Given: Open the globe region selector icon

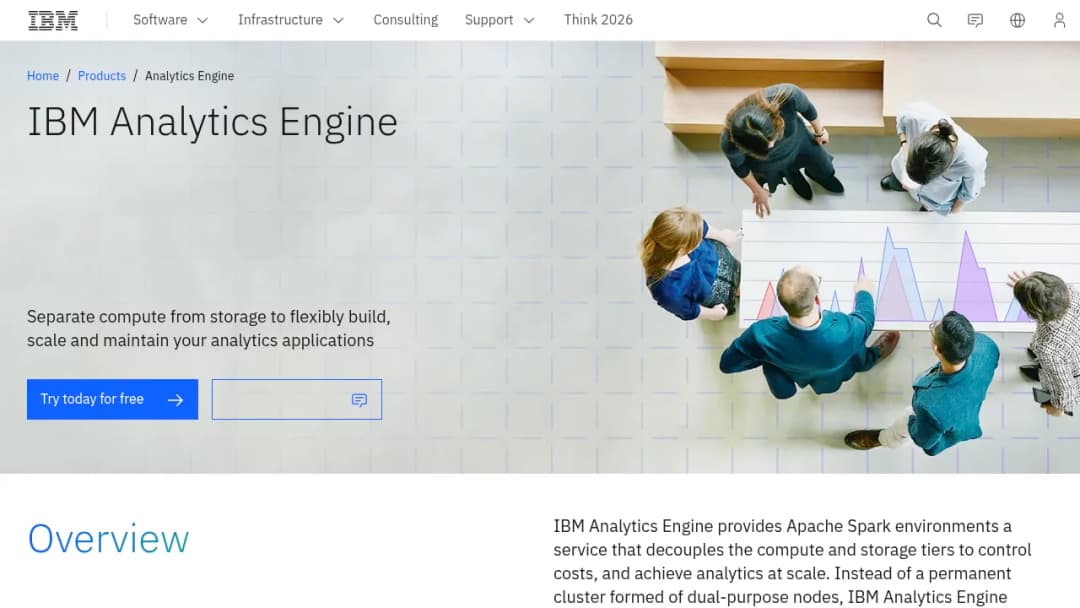Looking at the screenshot, I should tap(1017, 21).
